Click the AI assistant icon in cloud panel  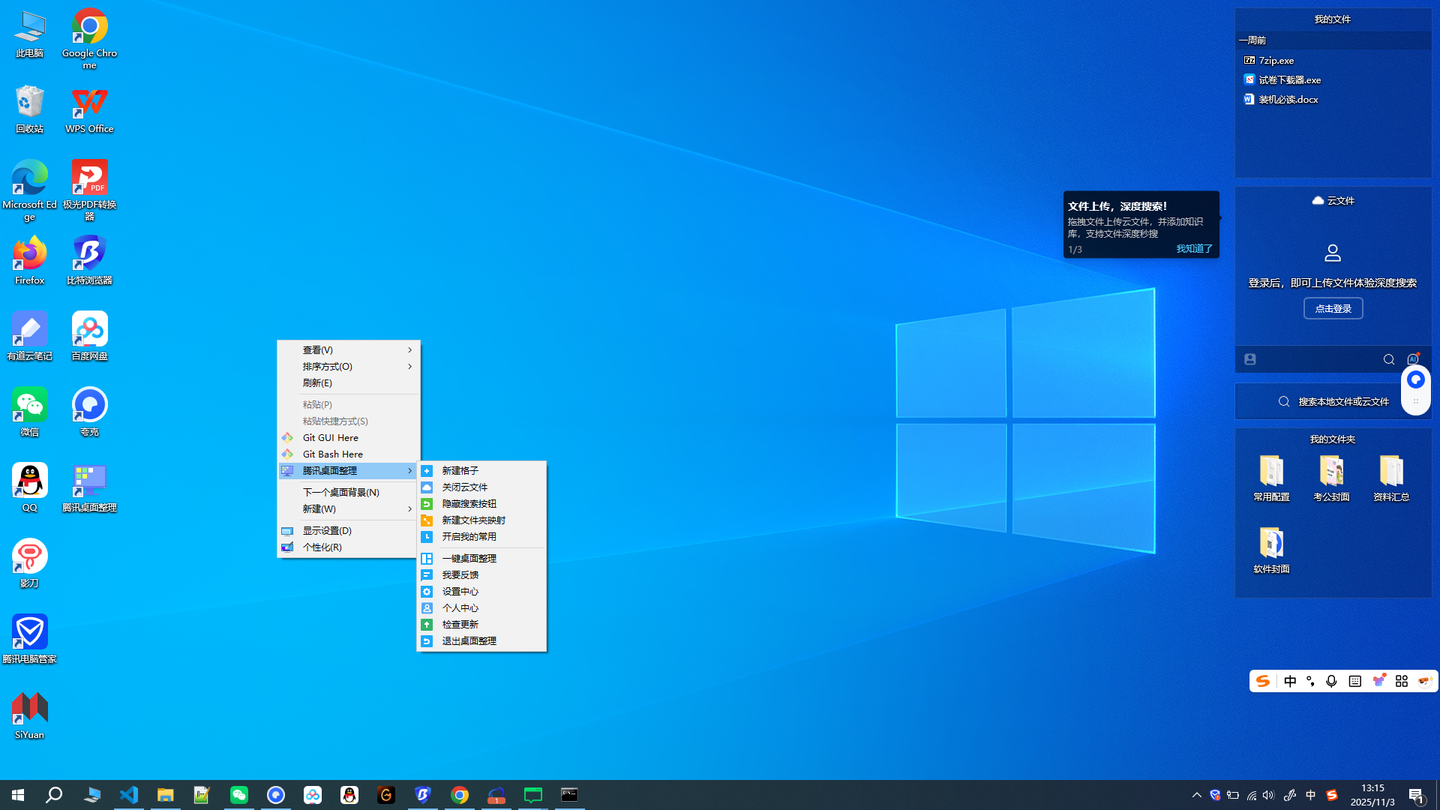pyautogui.click(x=1413, y=359)
